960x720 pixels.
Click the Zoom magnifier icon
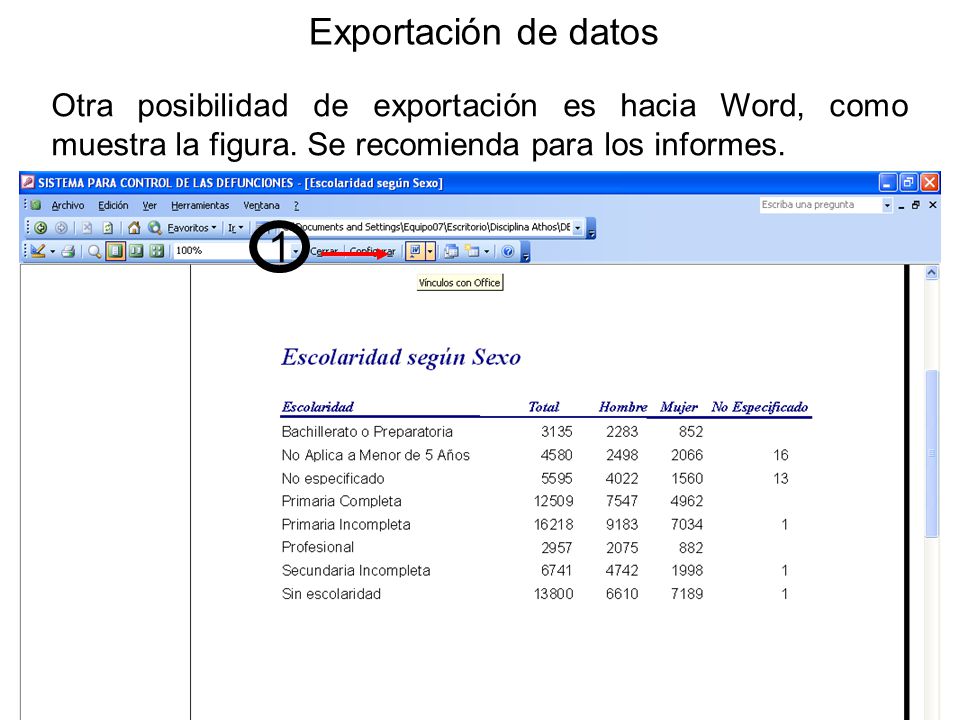click(94, 251)
